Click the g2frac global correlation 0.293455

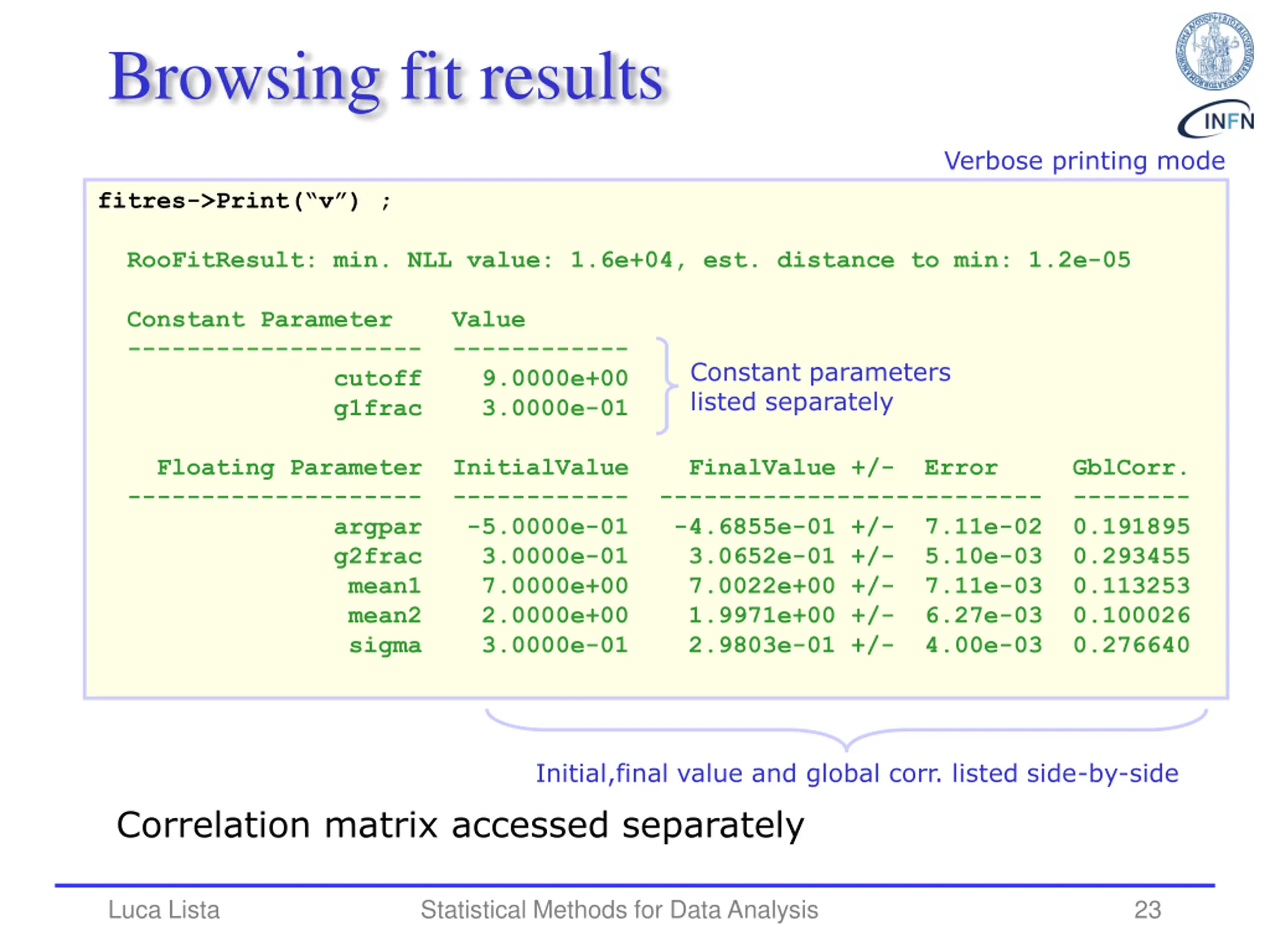pos(1131,556)
